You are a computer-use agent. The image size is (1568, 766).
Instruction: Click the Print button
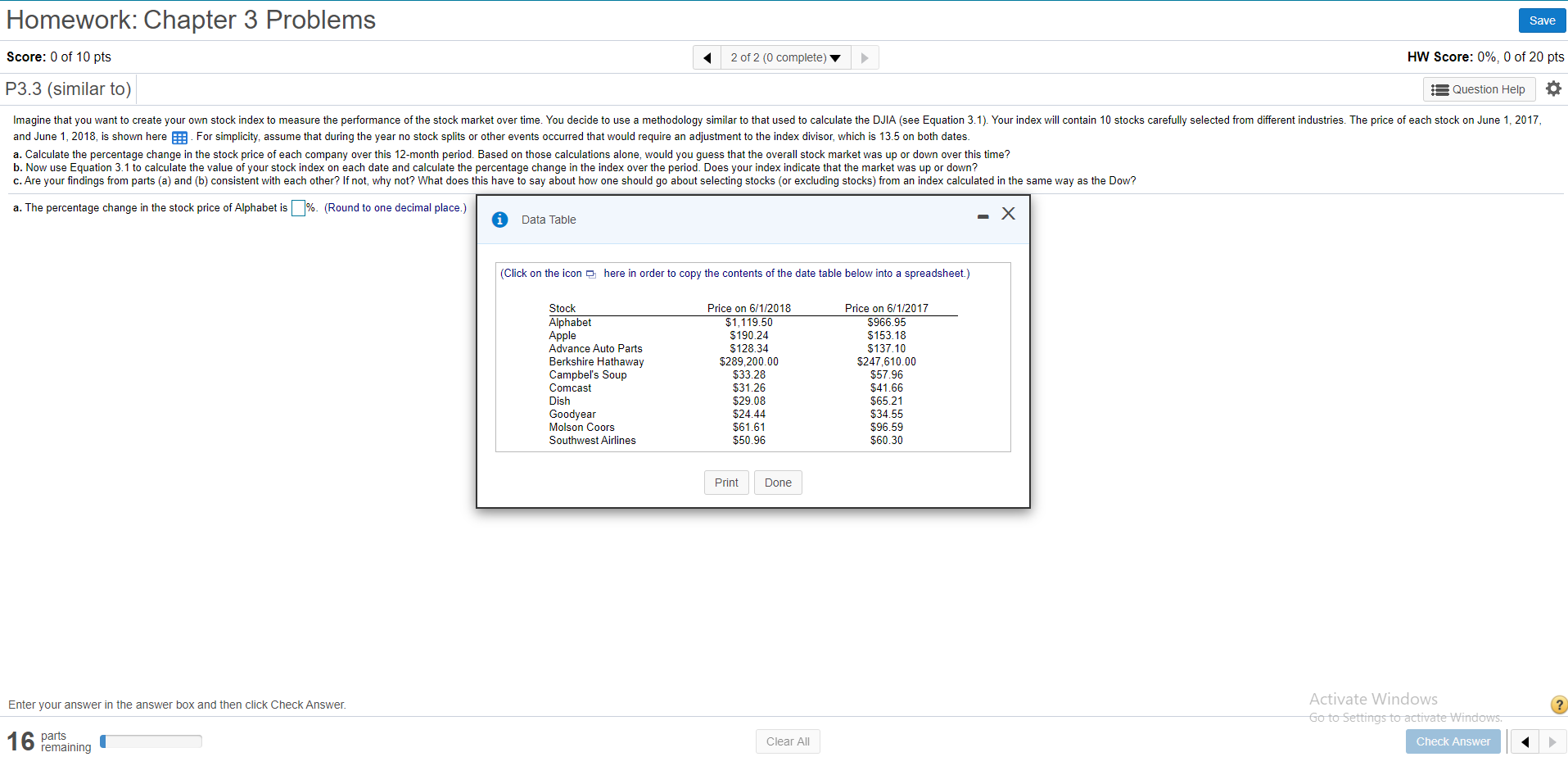coord(726,483)
